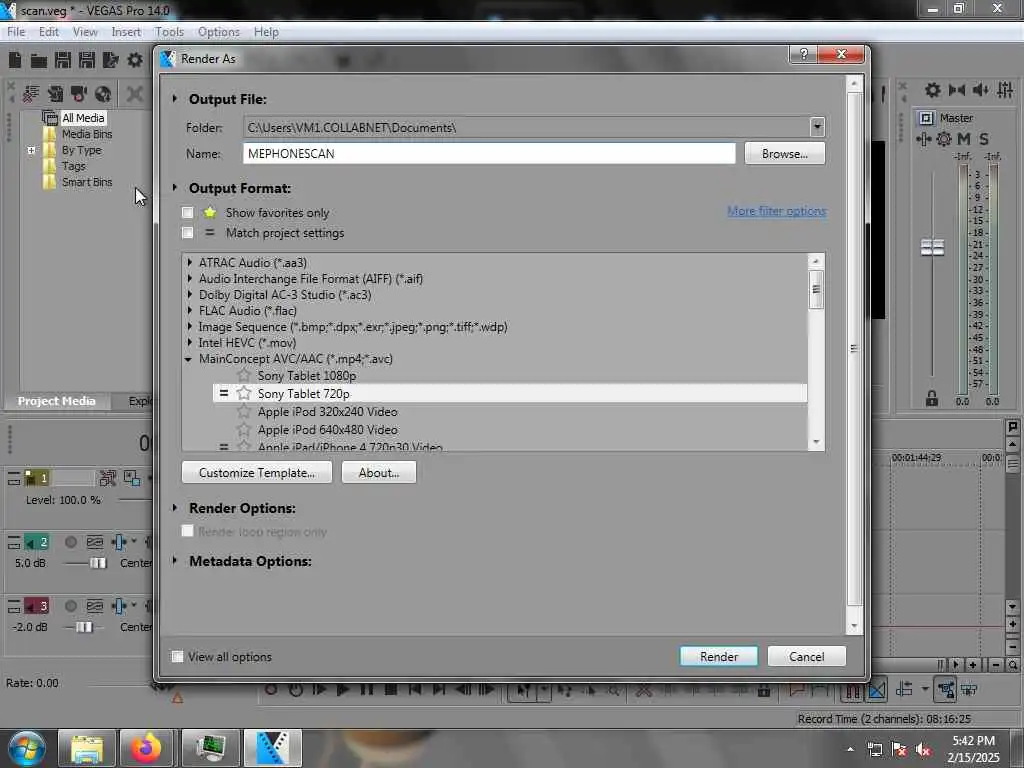The image size is (1024, 768).
Task: Toggle Master bus Solo (S) button
Action: [984, 139]
